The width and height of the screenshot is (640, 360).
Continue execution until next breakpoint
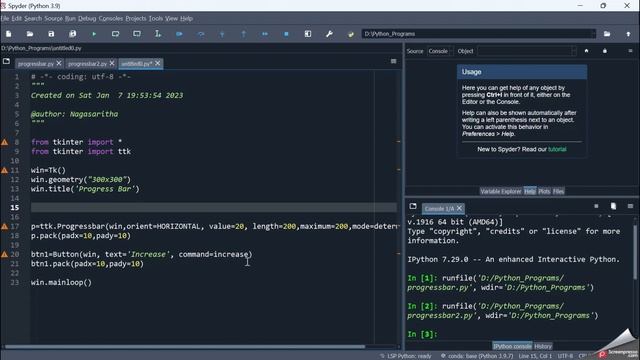(265, 34)
